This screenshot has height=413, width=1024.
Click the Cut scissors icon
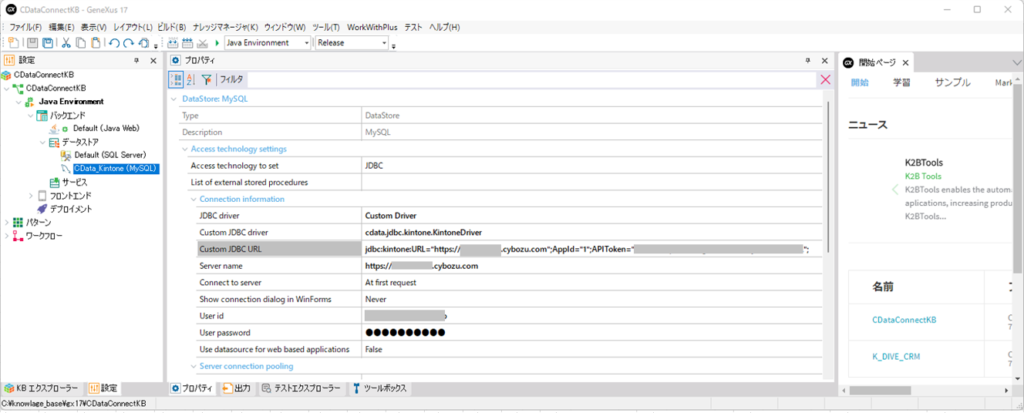(x=66, y=42)
